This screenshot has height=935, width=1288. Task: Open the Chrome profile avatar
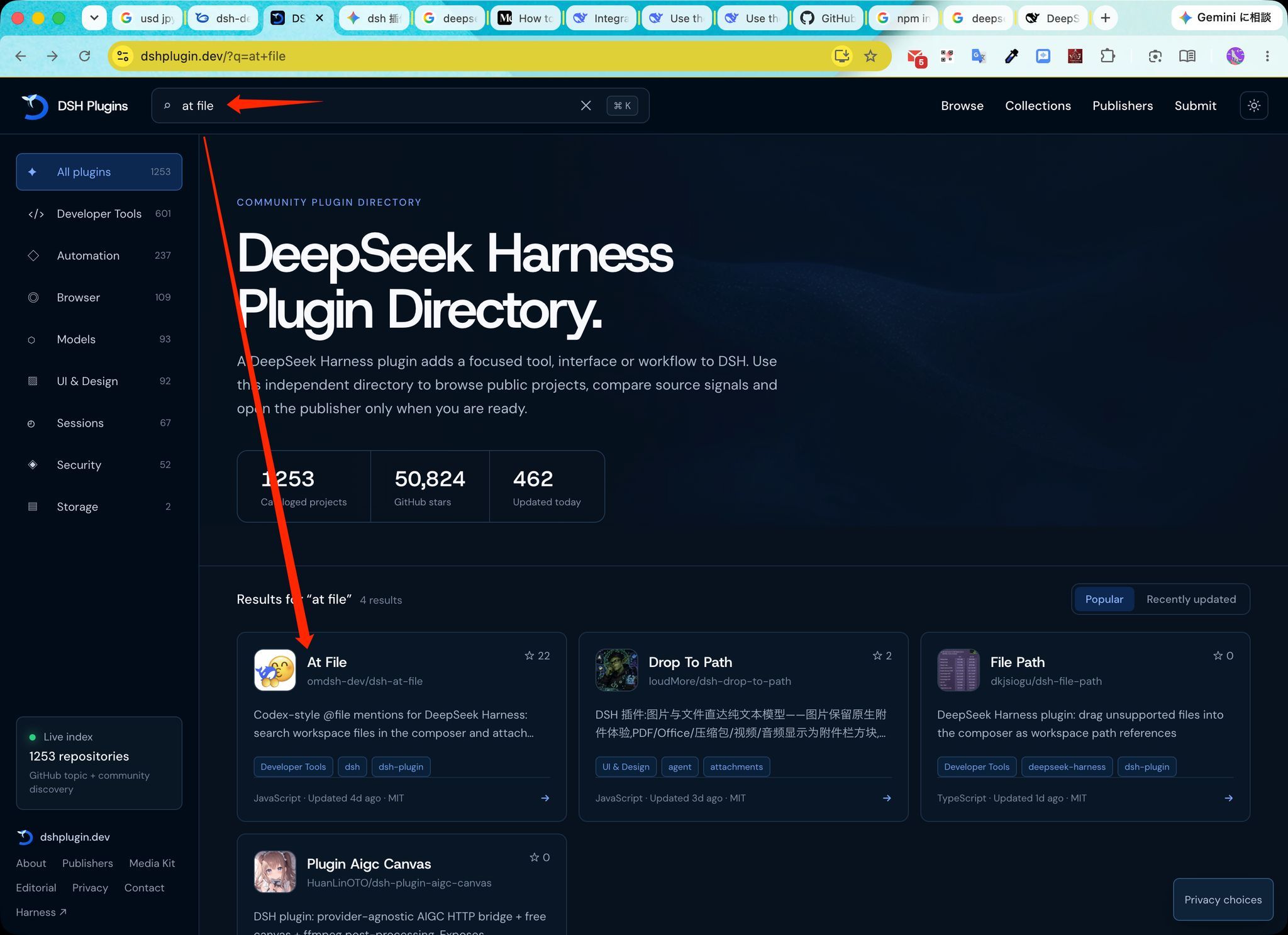coord(1235,56)
